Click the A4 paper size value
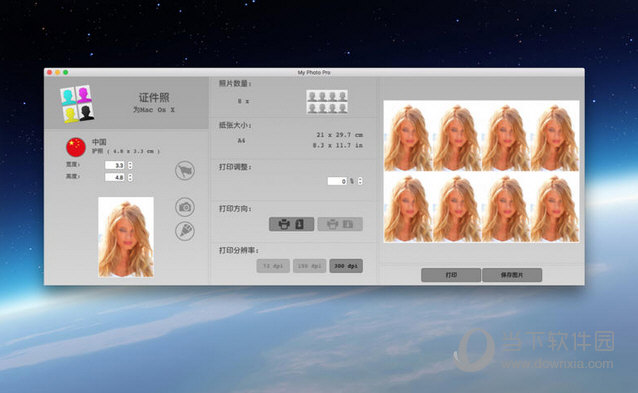Image resolution: width=638 pixels, height=393 pixels. (x=241, y=140)
